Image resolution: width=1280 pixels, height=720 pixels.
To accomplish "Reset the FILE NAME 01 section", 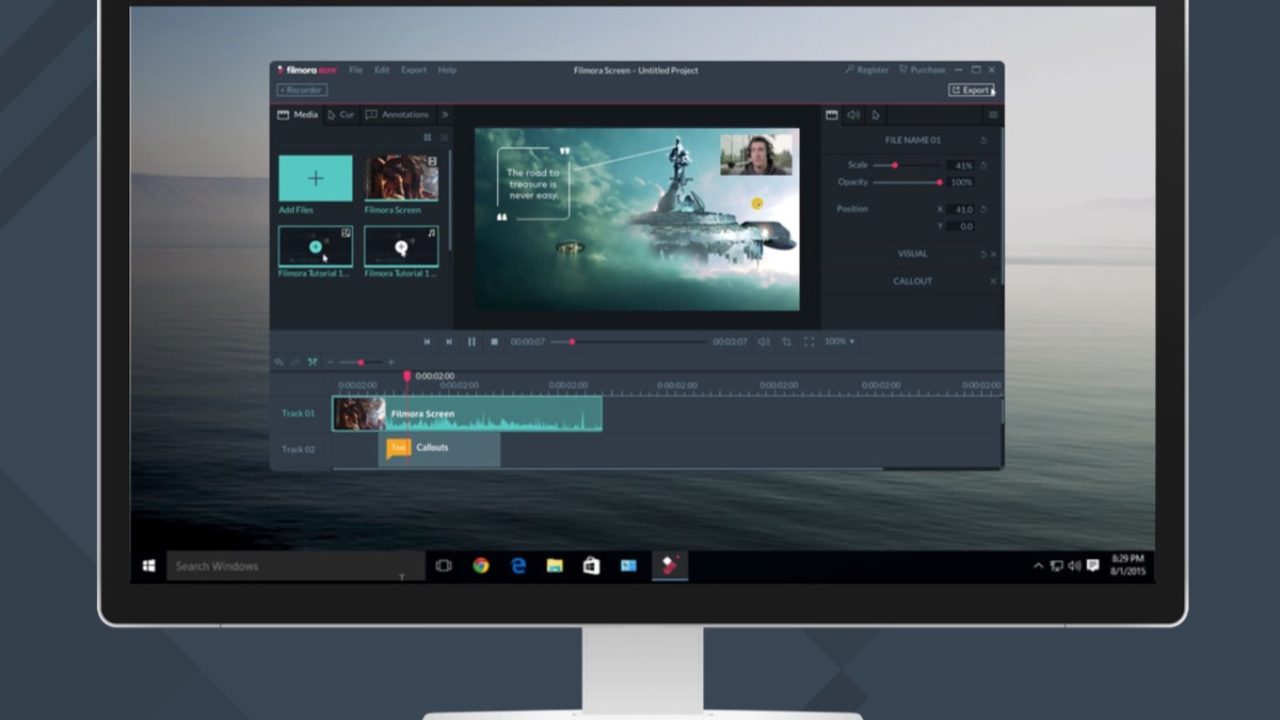I will pyautogui.click(x=984, y=141).
